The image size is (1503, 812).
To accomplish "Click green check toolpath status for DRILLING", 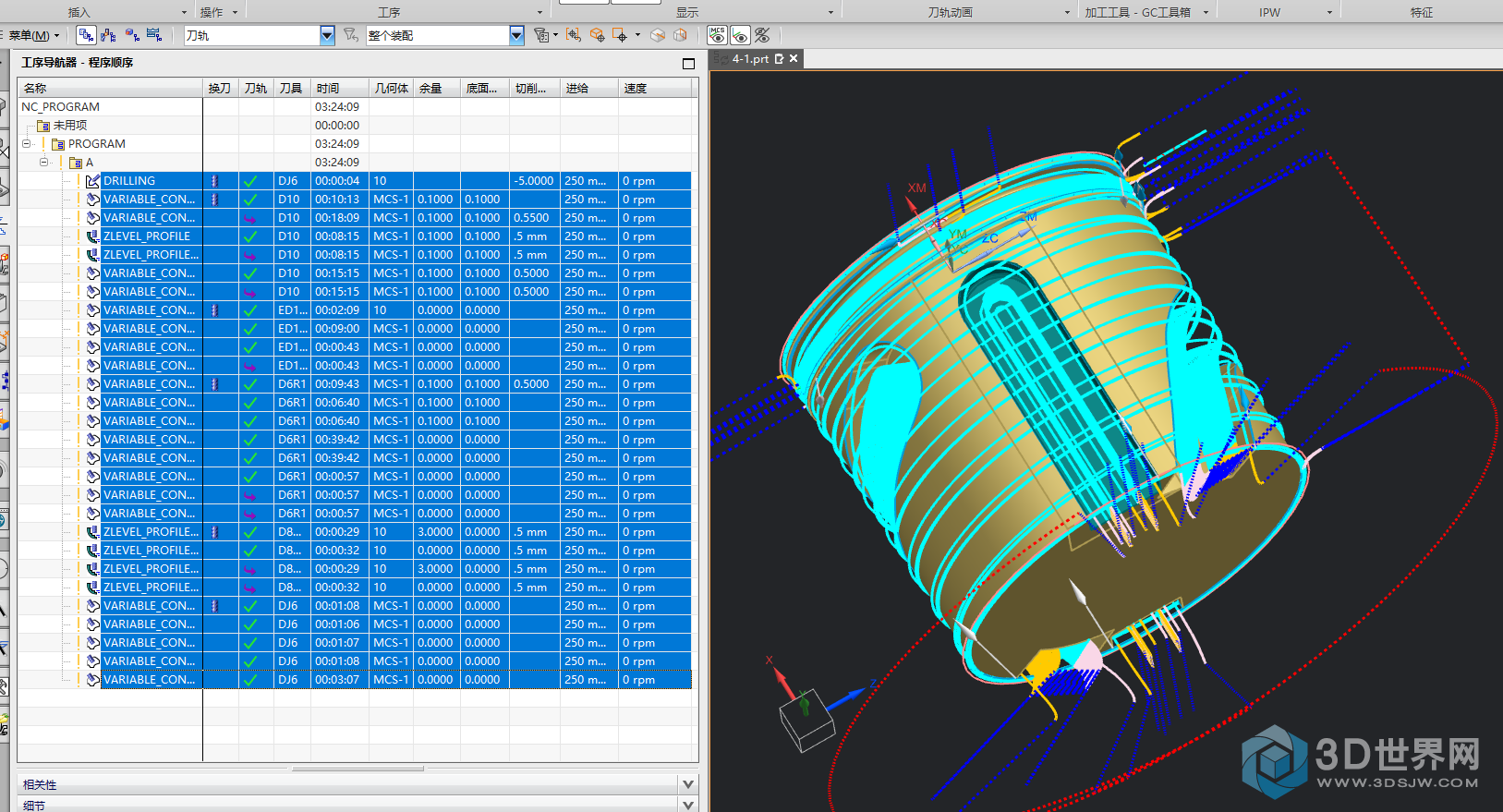I will tap(250, 181).
